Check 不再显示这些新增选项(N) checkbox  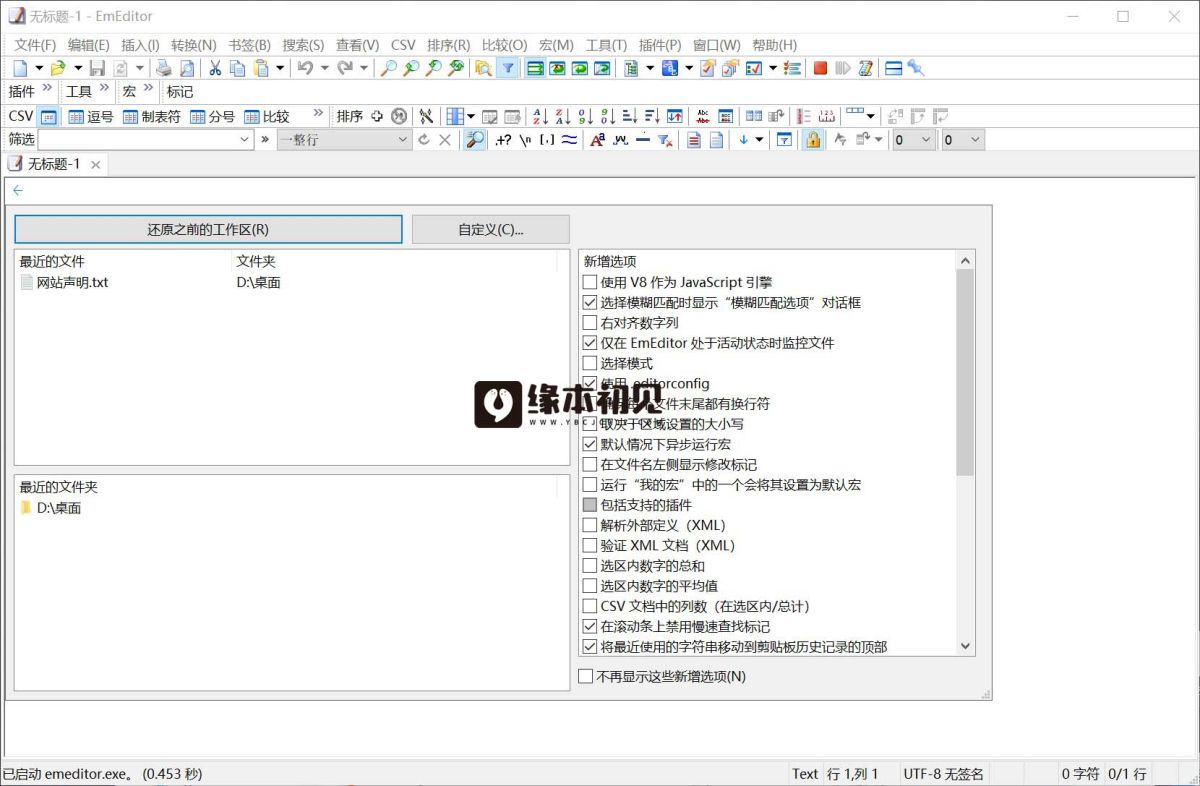click(x=586, y=677)
